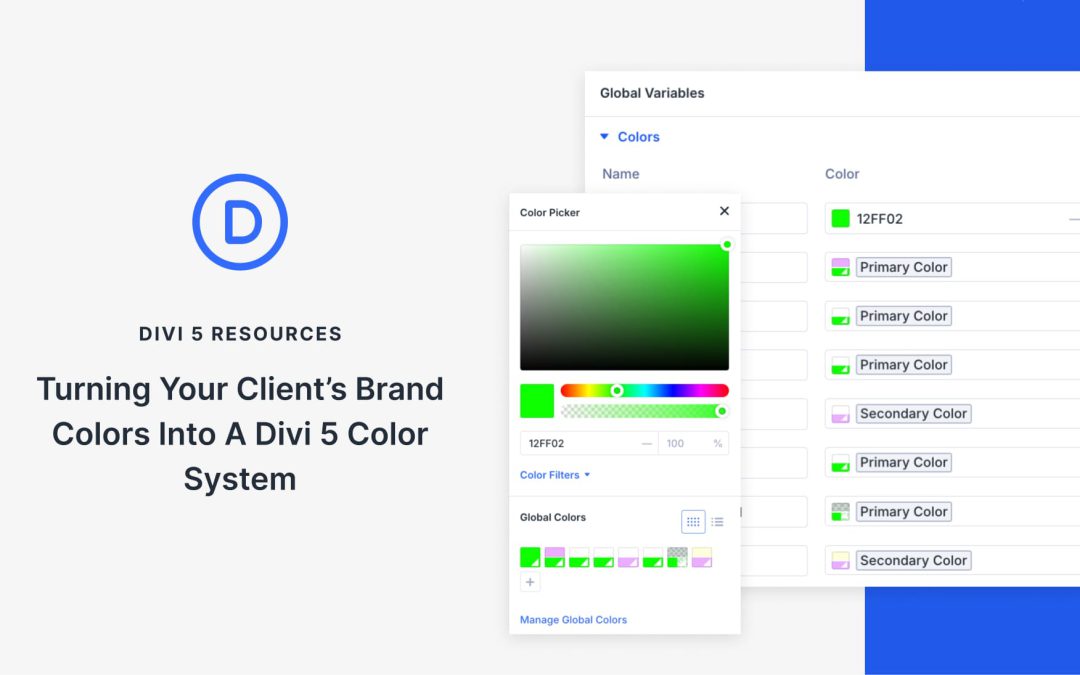Click the yellow-and-pink swatch in the Color column
Image resolution: width=1080 pixels, height=675 pixels.
point(840,561)
